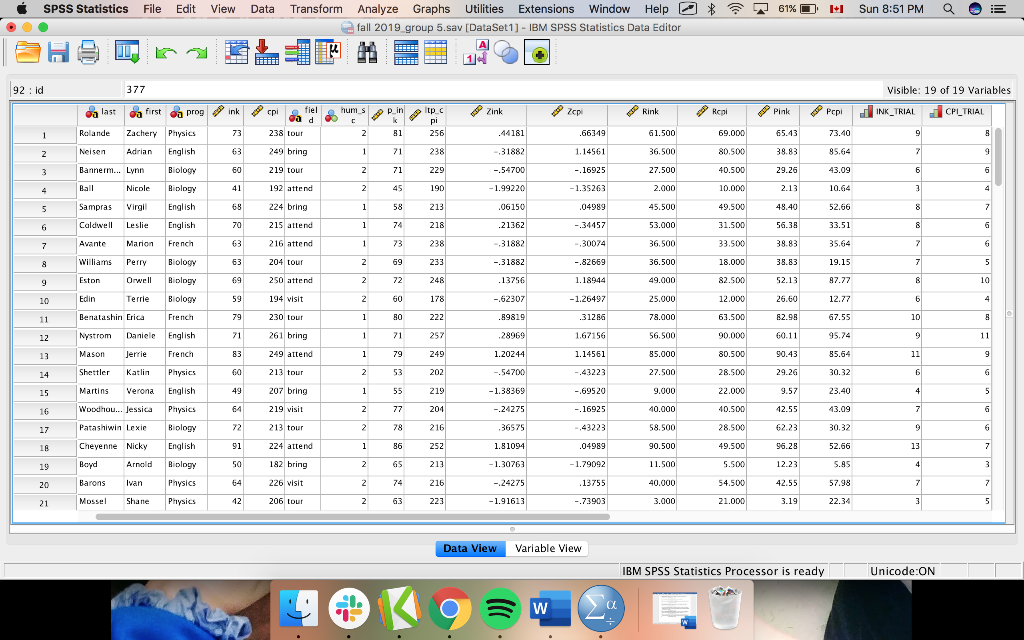Screen dimensions: 1024x640
Task: Open SPSS sigma icon in dock
Action: point(601,609)
